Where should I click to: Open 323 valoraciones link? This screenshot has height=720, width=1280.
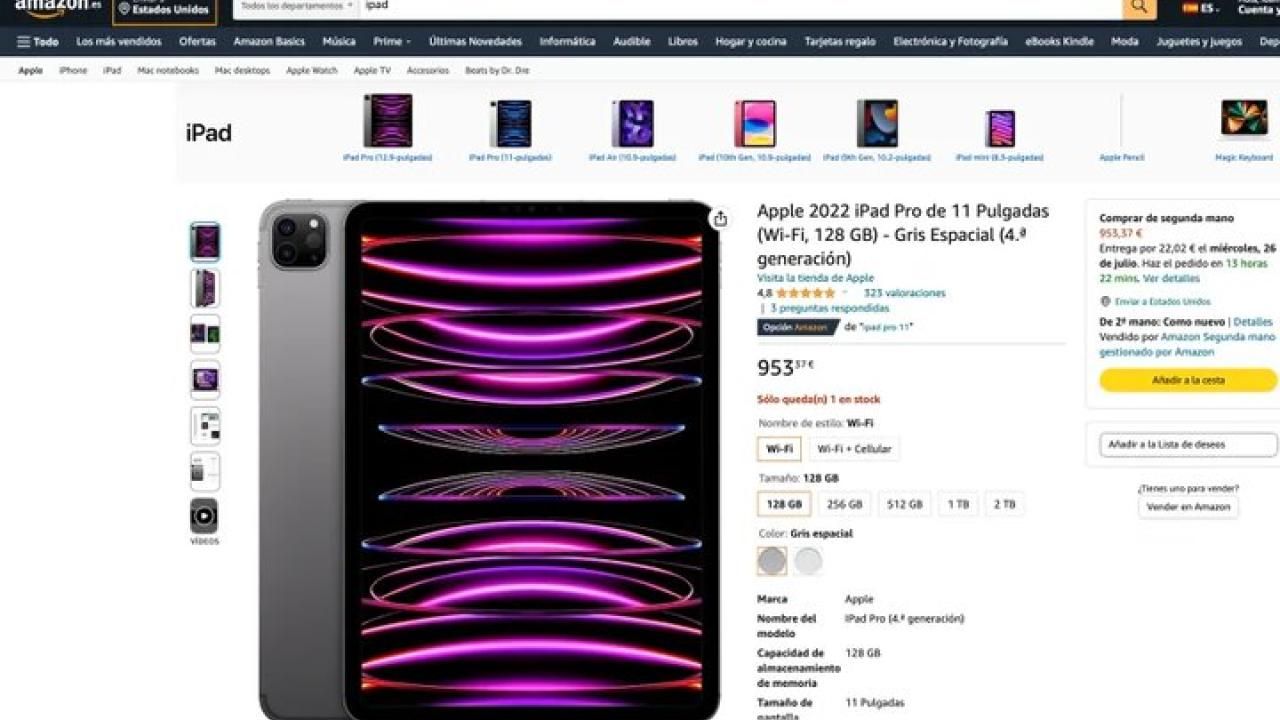tap(904, 293)
